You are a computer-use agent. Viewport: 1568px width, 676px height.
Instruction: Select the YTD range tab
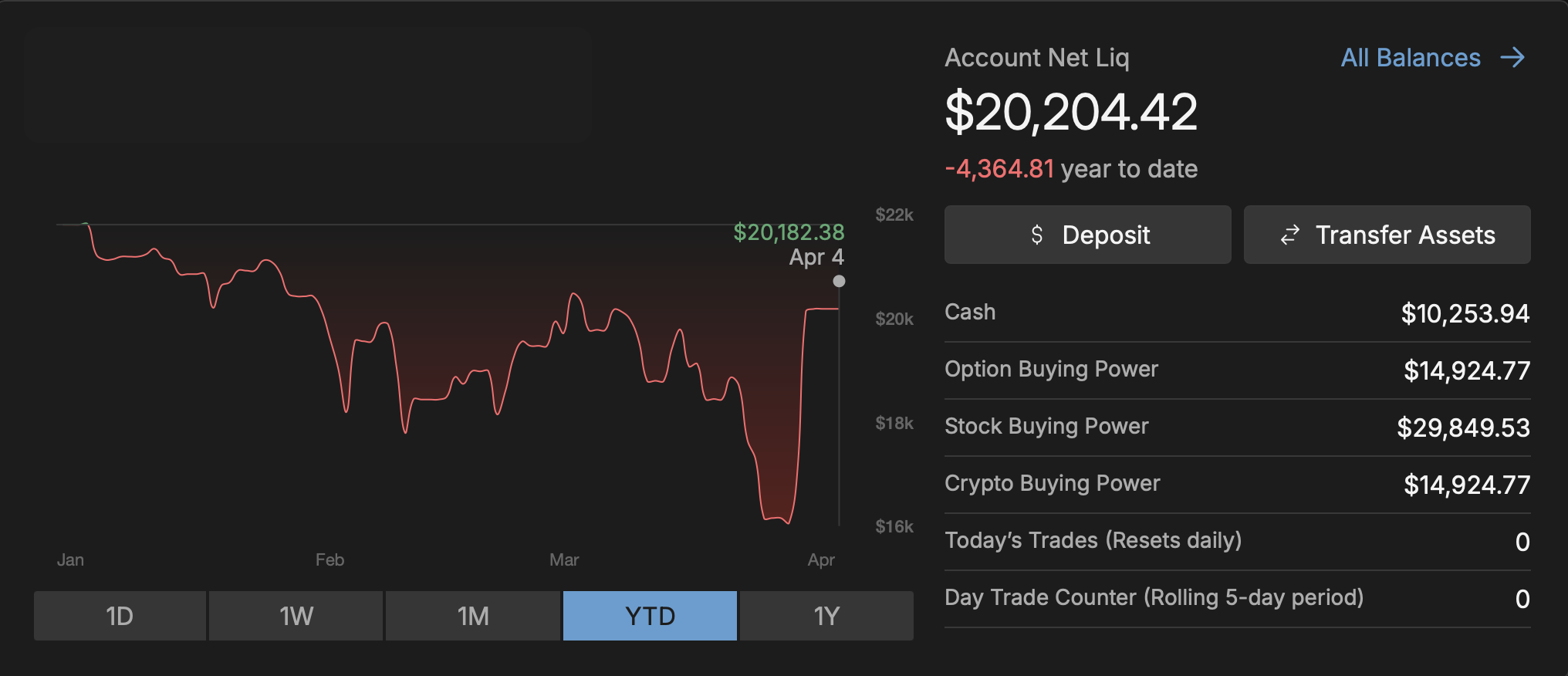tap(650, 616)
